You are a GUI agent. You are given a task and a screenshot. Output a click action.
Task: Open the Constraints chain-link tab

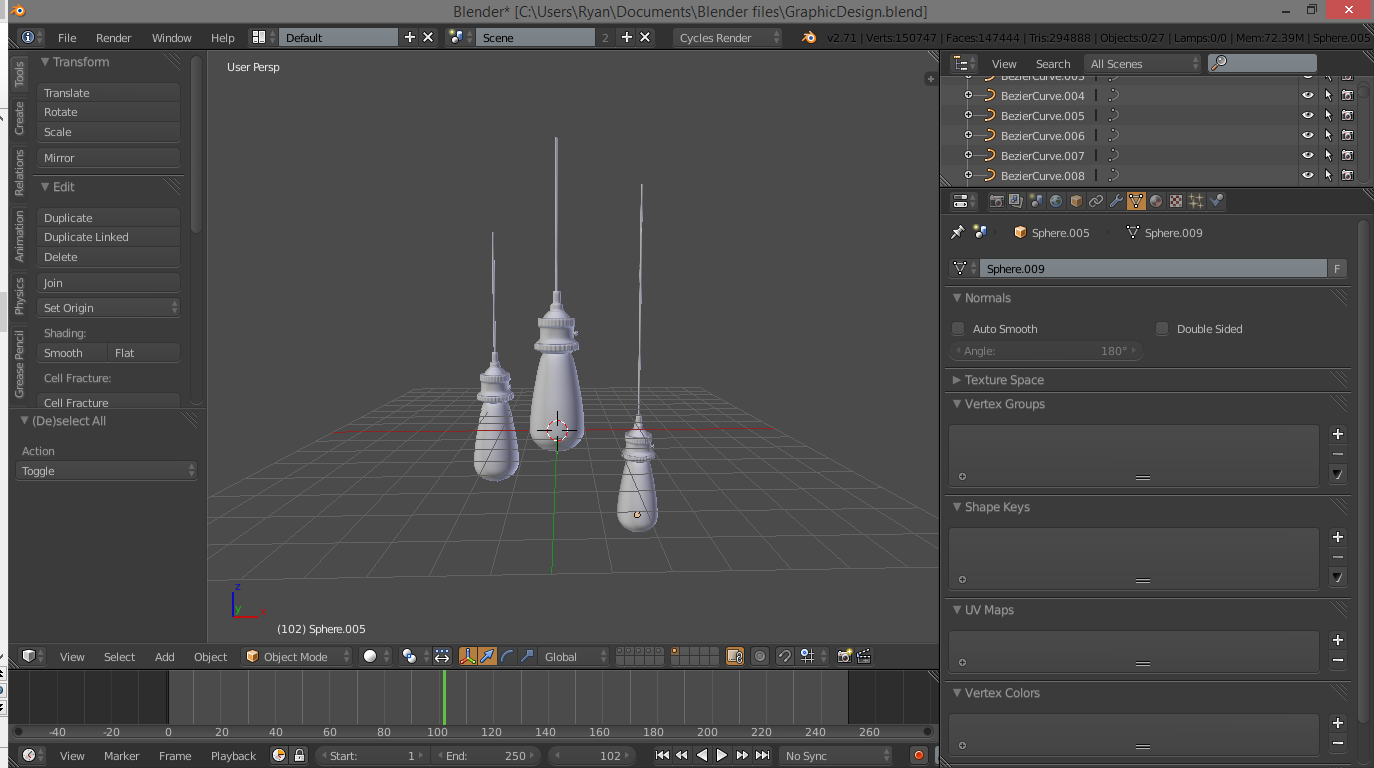[x=1096, y=201]
